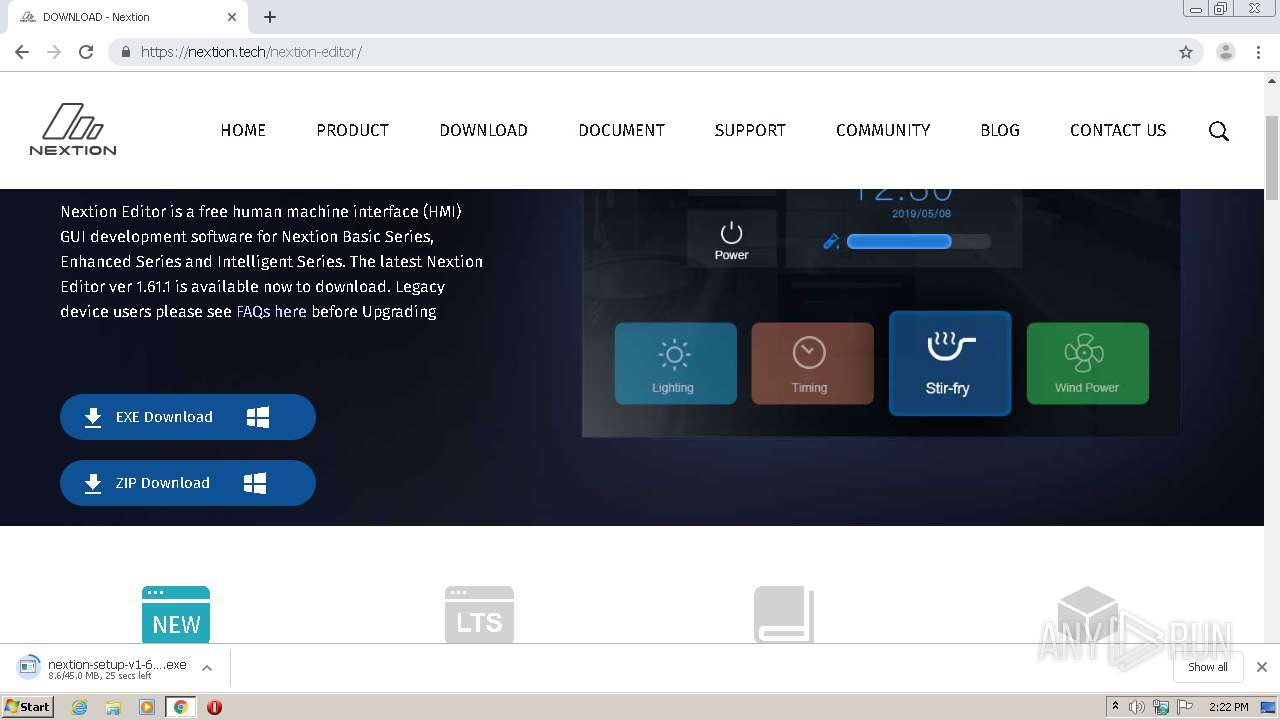Click the Lighting tile in demo image
Screen dimensions: 1280x720
click(675, 363)
